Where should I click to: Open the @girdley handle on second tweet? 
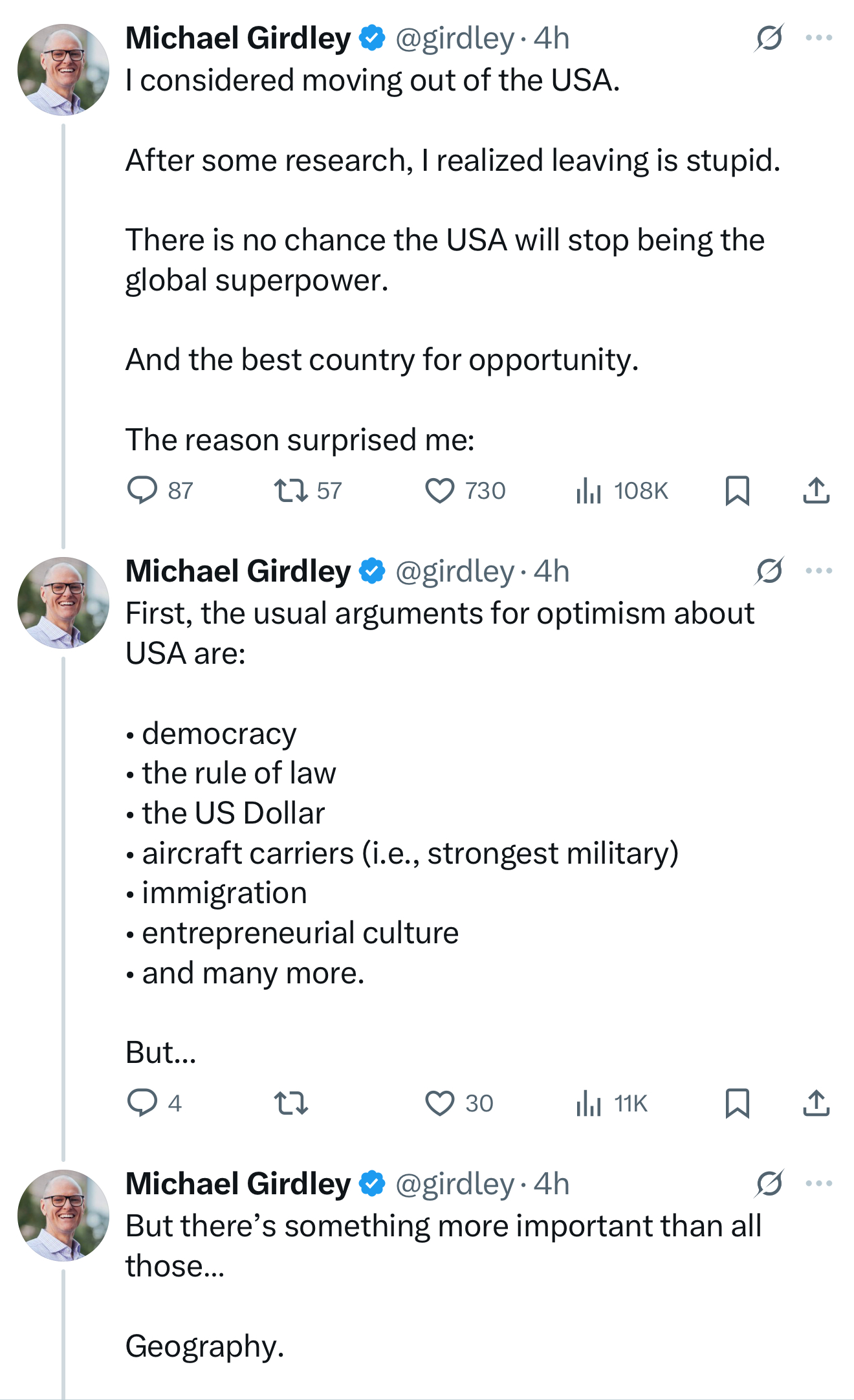tap(455, 571)
